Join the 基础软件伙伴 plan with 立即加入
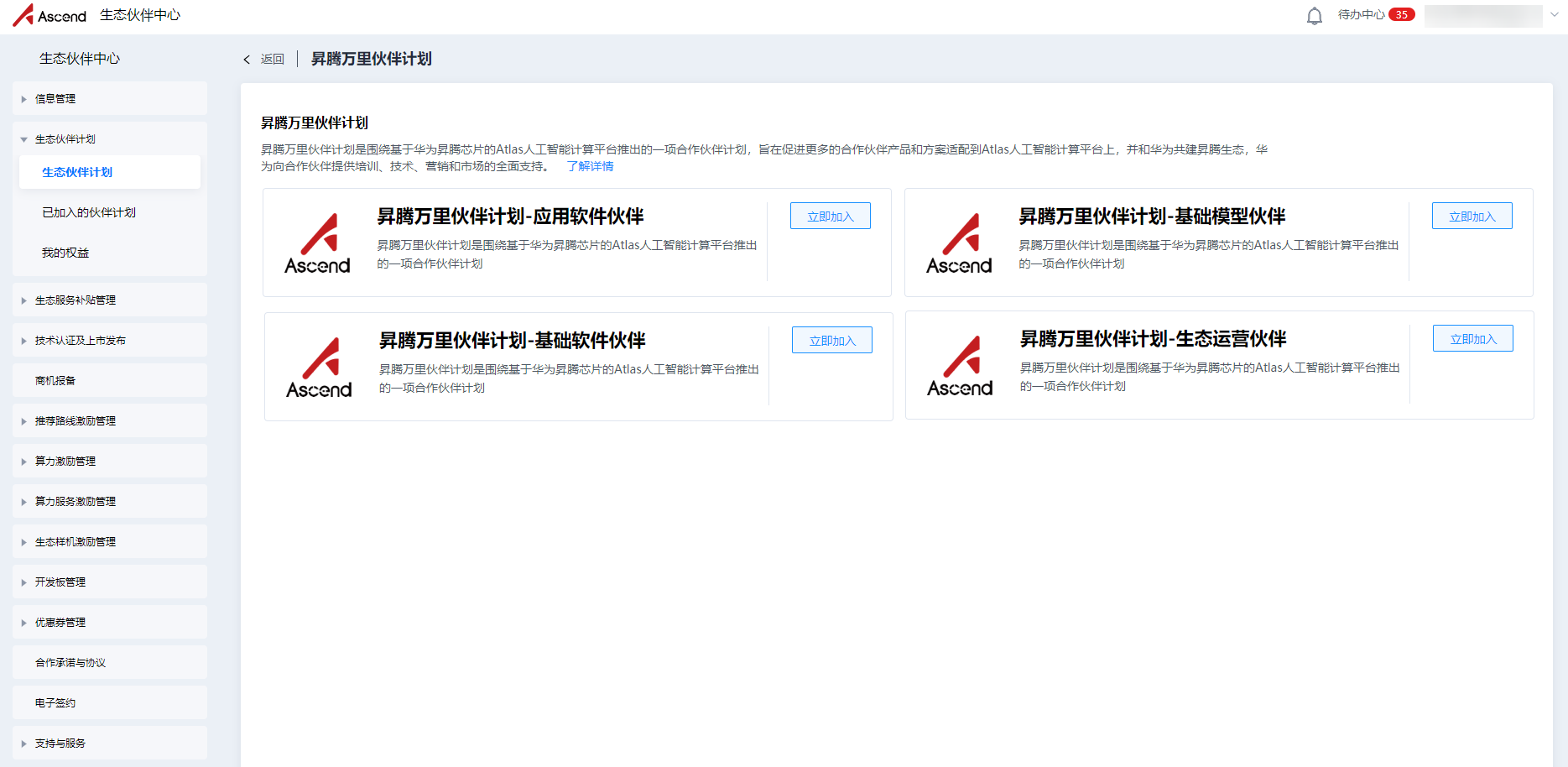Viewport: 1568px width, 767px height. pyautogui.click(x=832, y=340)
